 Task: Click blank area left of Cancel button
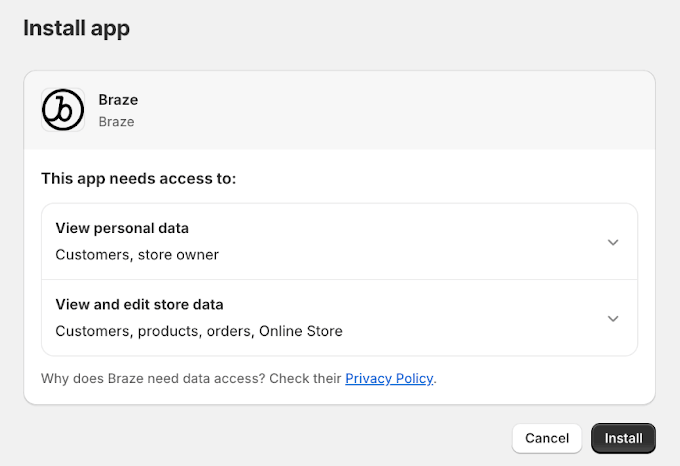(x=300, y=438)
